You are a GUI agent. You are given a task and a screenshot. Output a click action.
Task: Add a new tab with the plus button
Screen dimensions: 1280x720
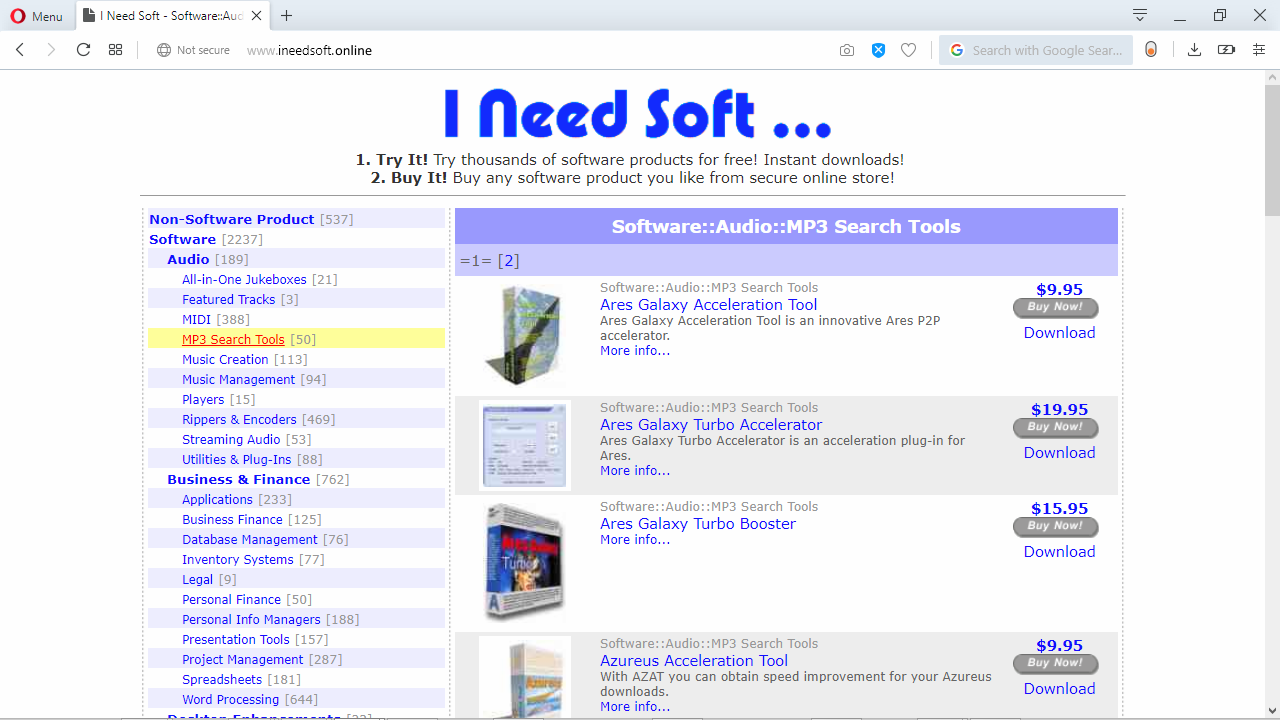coord(287,15)
